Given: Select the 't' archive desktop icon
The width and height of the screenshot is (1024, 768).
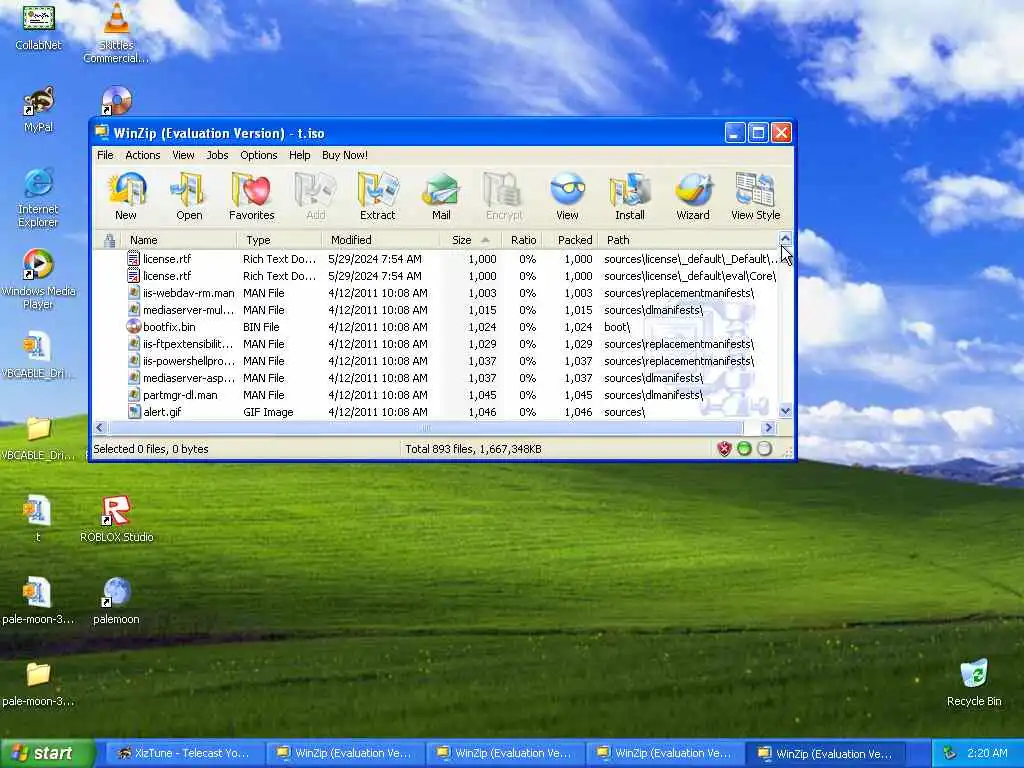Looking at the screenshot, I should (x=37, y=519).
